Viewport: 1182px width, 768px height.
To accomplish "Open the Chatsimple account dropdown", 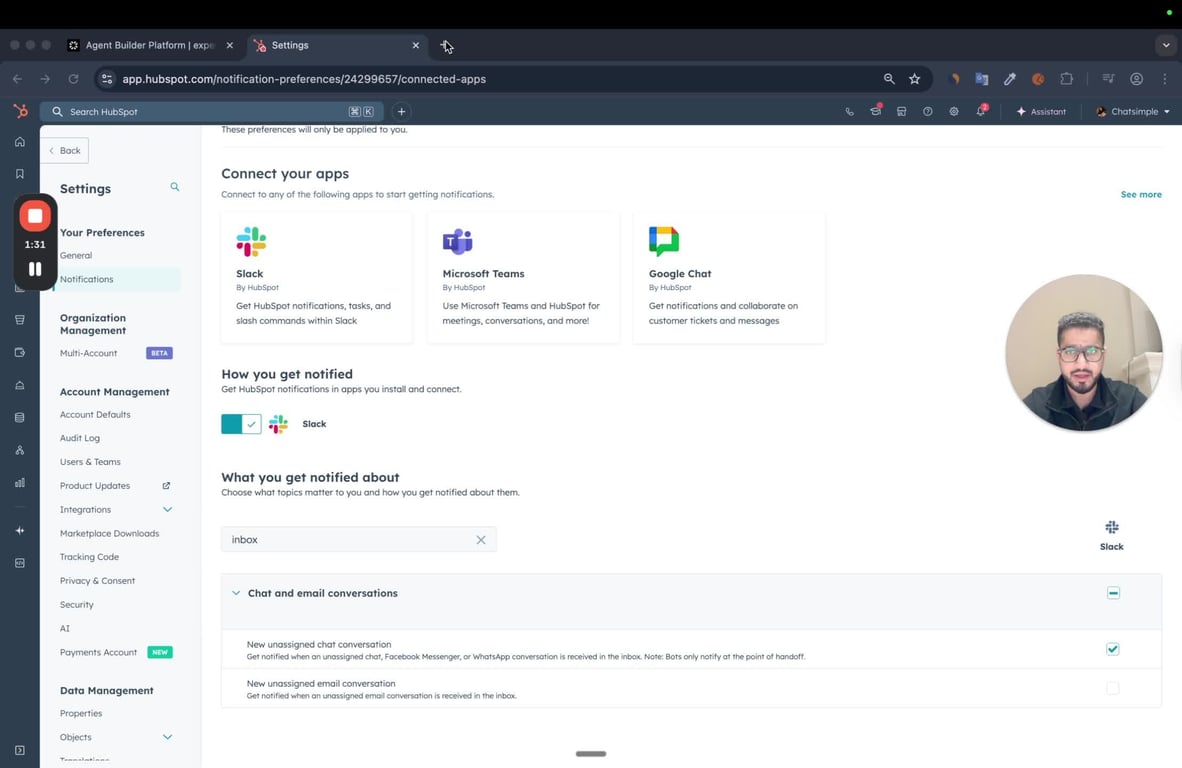I will [x=1133, y=112].
